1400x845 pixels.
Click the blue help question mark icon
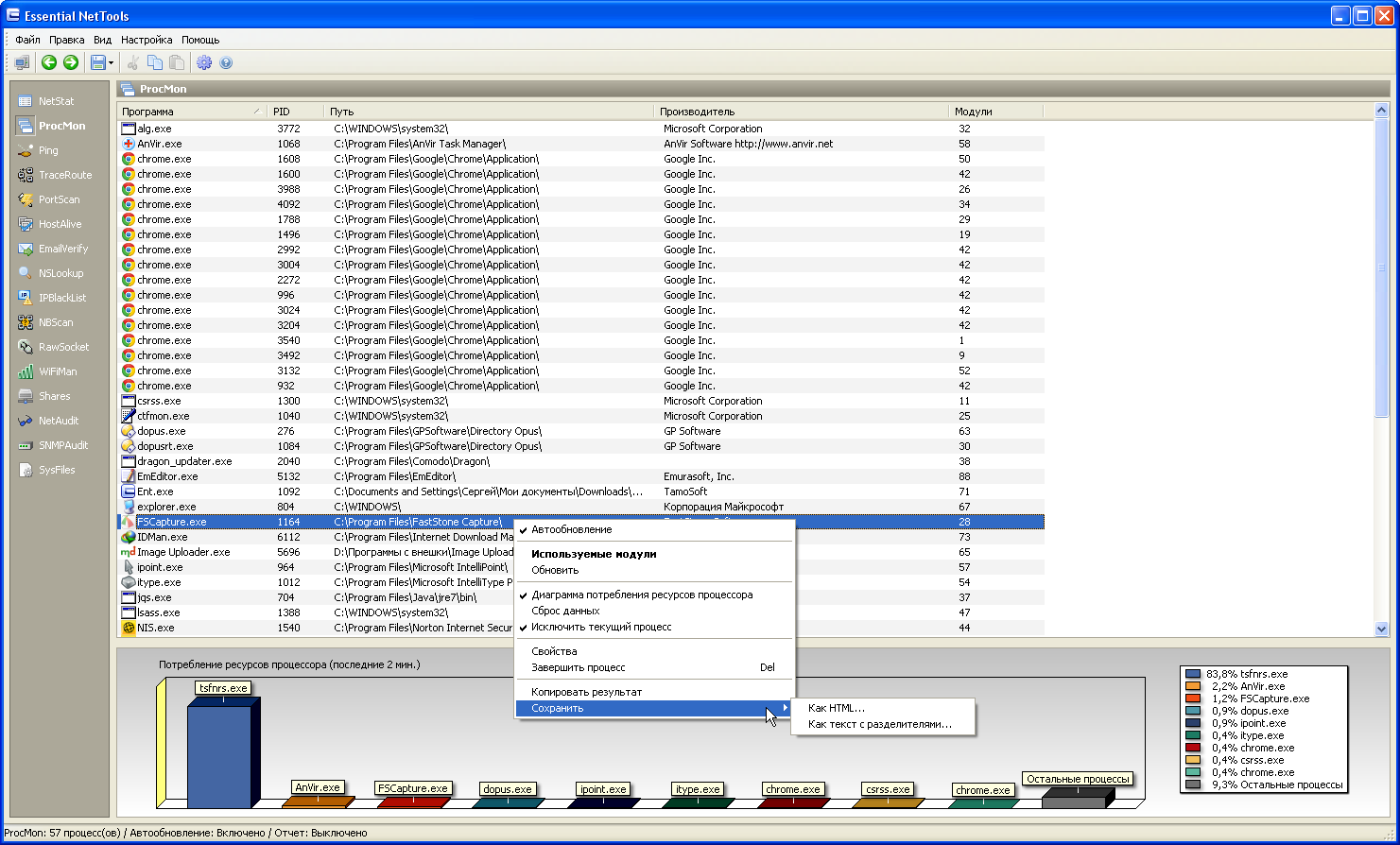click(x=226, y=62)
